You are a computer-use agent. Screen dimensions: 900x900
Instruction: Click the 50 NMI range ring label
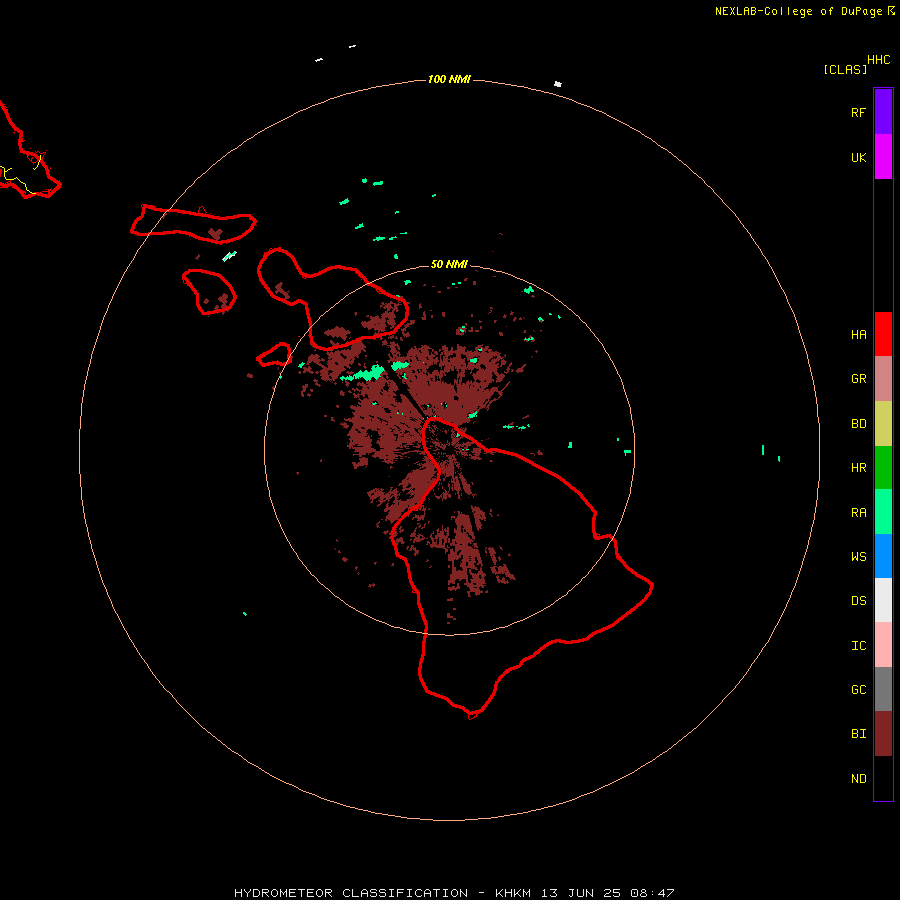(449, 264)
